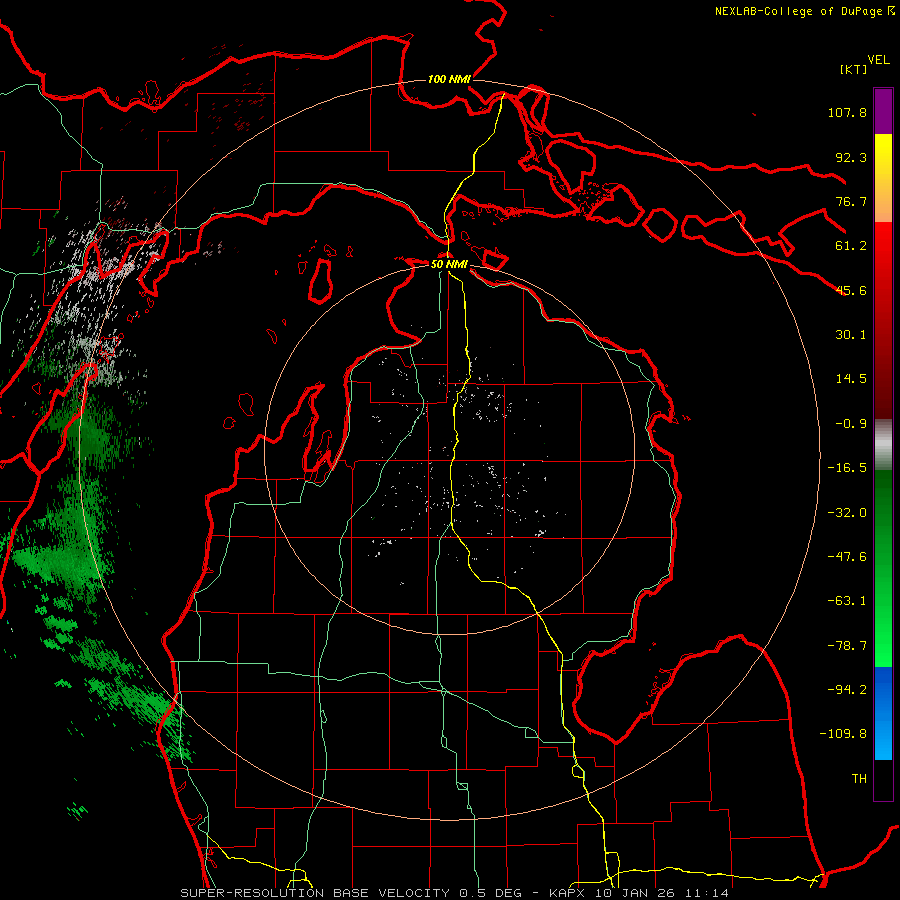900x900 pixels.
Task: Click the TH legend label
Action: tap(859, 779)
